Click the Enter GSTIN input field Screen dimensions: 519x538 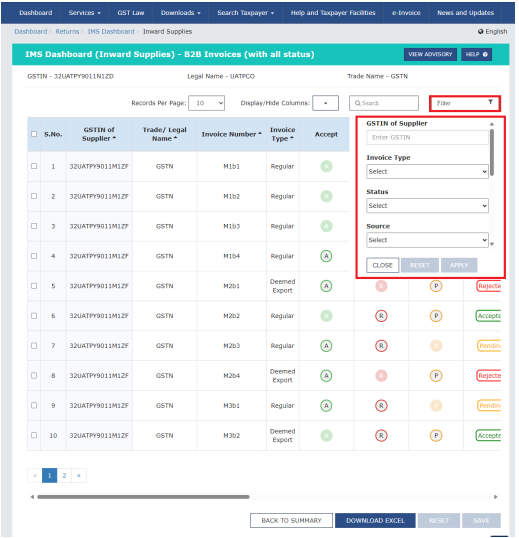click(427, 137)
